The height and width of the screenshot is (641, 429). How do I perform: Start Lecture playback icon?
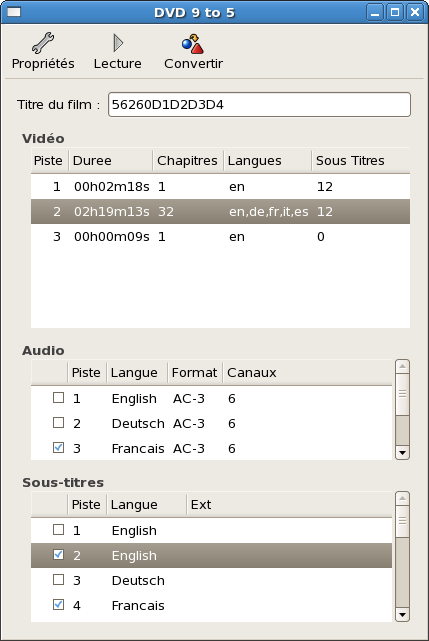[x=118, y=43]
